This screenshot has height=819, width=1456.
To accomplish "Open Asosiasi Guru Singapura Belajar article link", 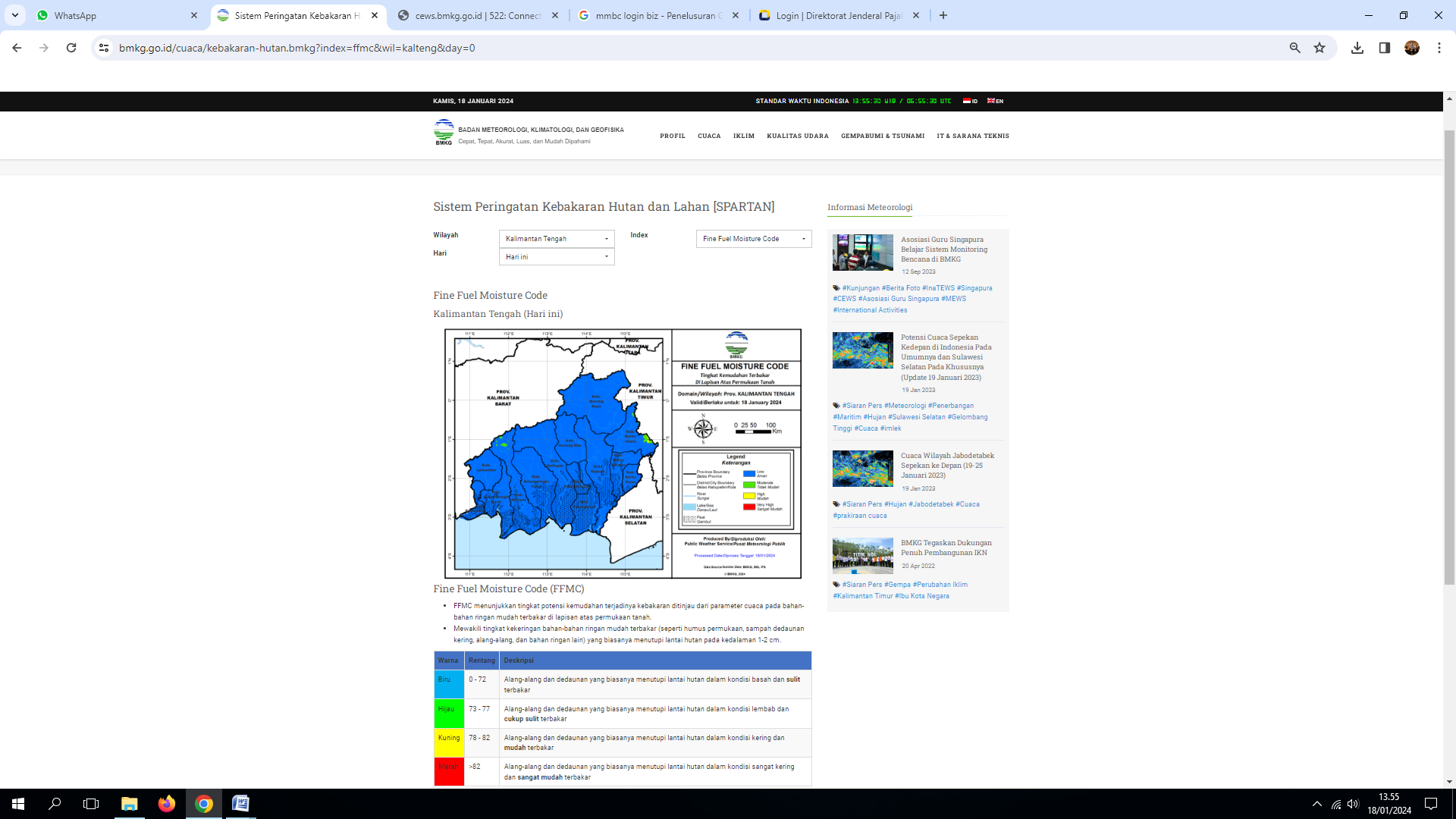I will coord(944,249).
